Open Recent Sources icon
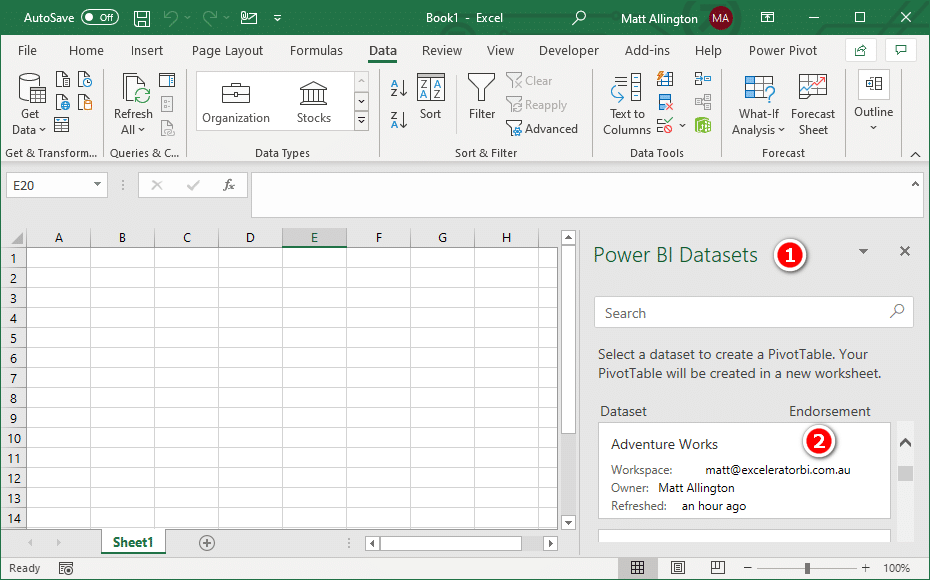The image size is (930, 580). coord(85,79)
